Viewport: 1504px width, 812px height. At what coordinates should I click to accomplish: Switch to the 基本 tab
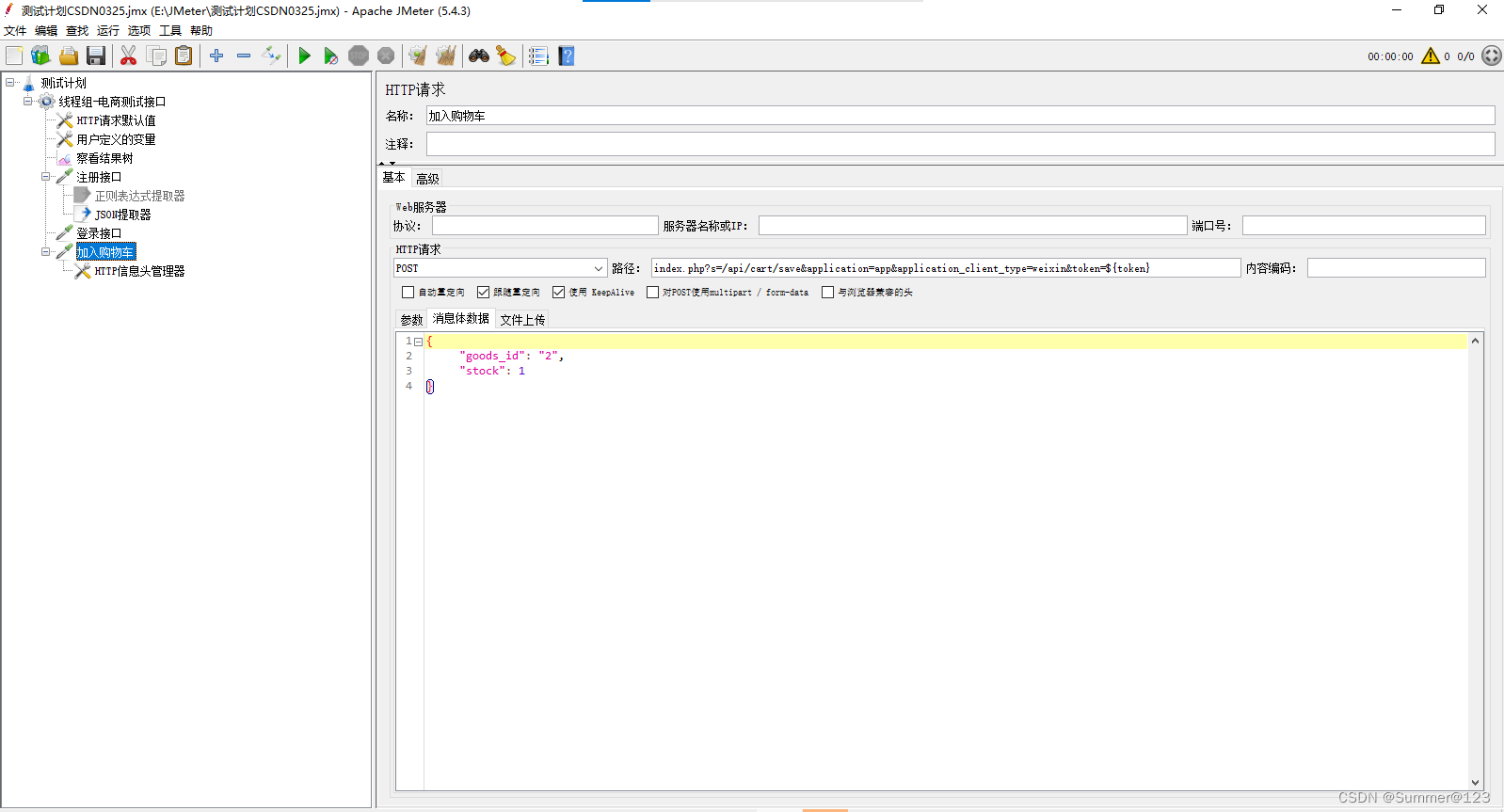[x=393, y=178]
